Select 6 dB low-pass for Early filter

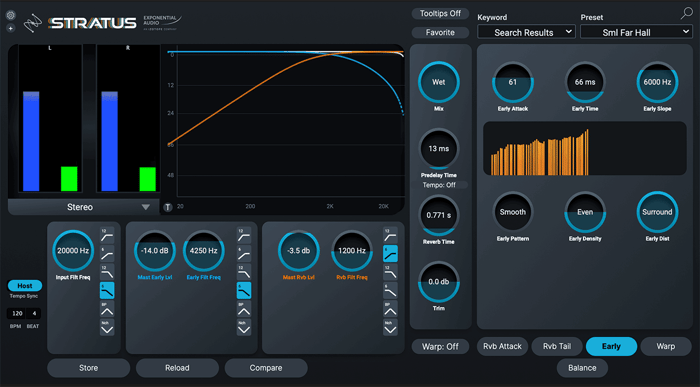click(244, 290)
